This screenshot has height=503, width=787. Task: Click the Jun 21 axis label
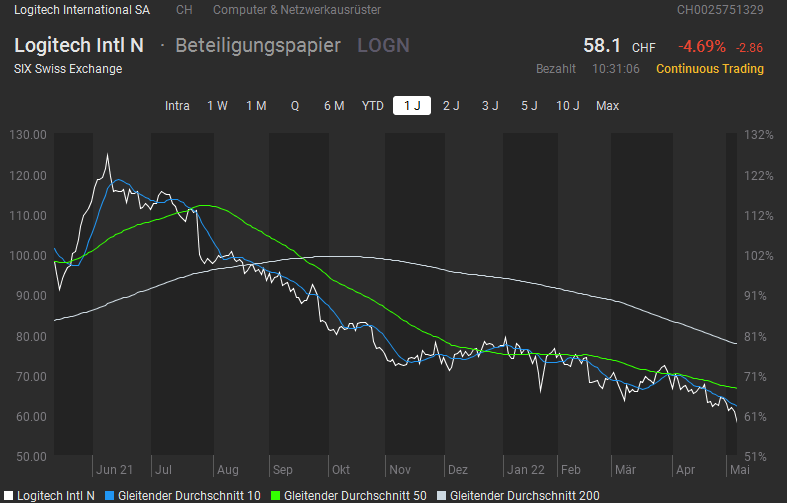[114, 470]
